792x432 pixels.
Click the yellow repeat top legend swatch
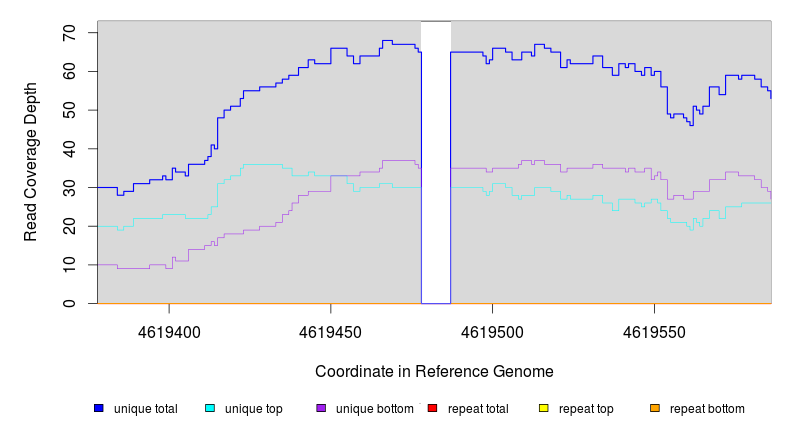(x=543, y=408)
